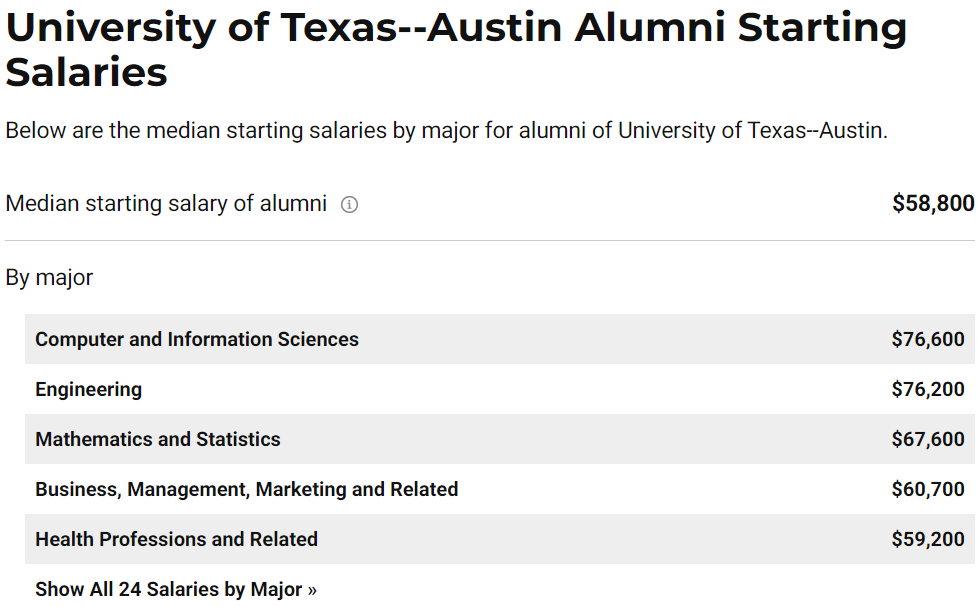Click the word Salaries in the heading
This screenshot has width=978, height=607.
click(86, 72)
